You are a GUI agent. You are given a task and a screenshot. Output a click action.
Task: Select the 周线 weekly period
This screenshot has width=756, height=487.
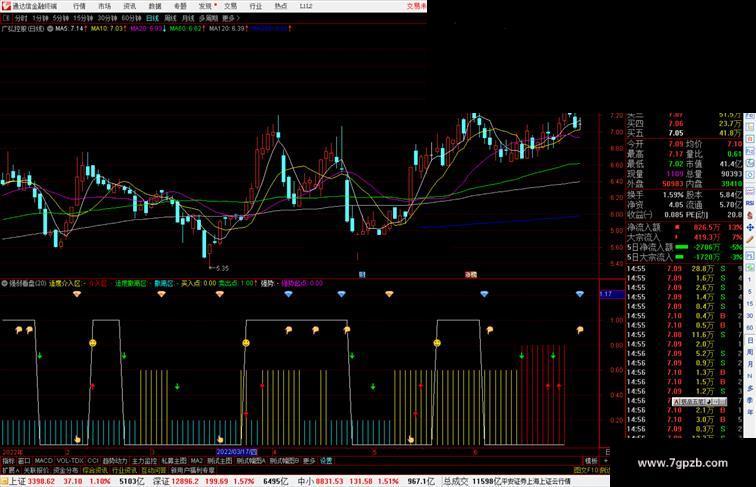pyautogui.click(x=170, y=18)
